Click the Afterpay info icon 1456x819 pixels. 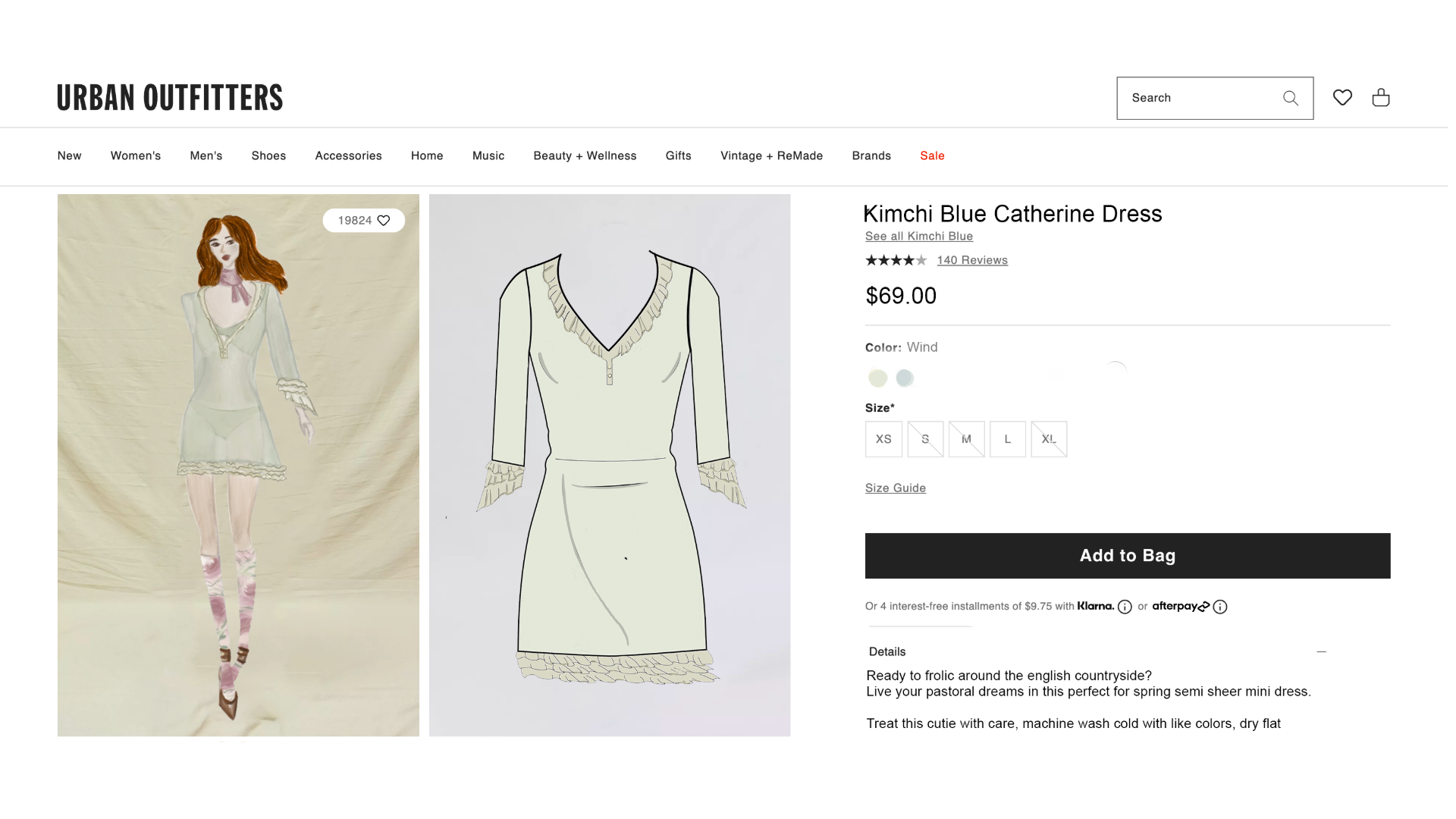tap(1220, 607)
